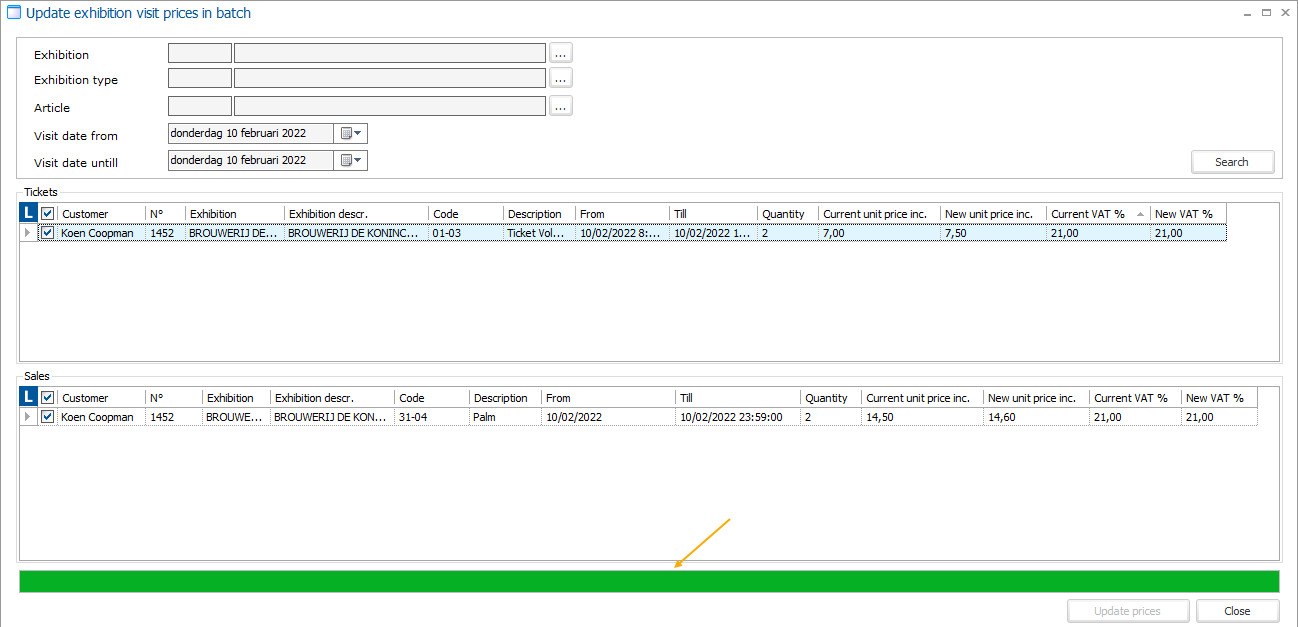
Task: Toggle select-all checkbox in Sales header
Action: click(x=48, y=397)
